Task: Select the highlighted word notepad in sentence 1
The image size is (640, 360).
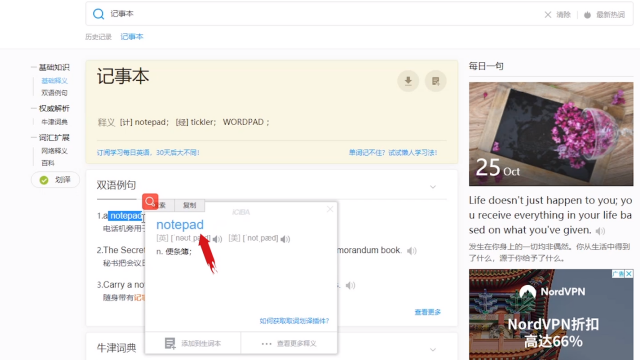Action: click(126, 216)
